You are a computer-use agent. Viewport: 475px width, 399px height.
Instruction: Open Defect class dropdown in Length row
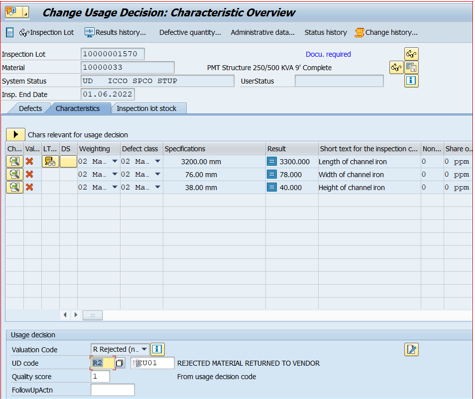click(x=158, y=161)
